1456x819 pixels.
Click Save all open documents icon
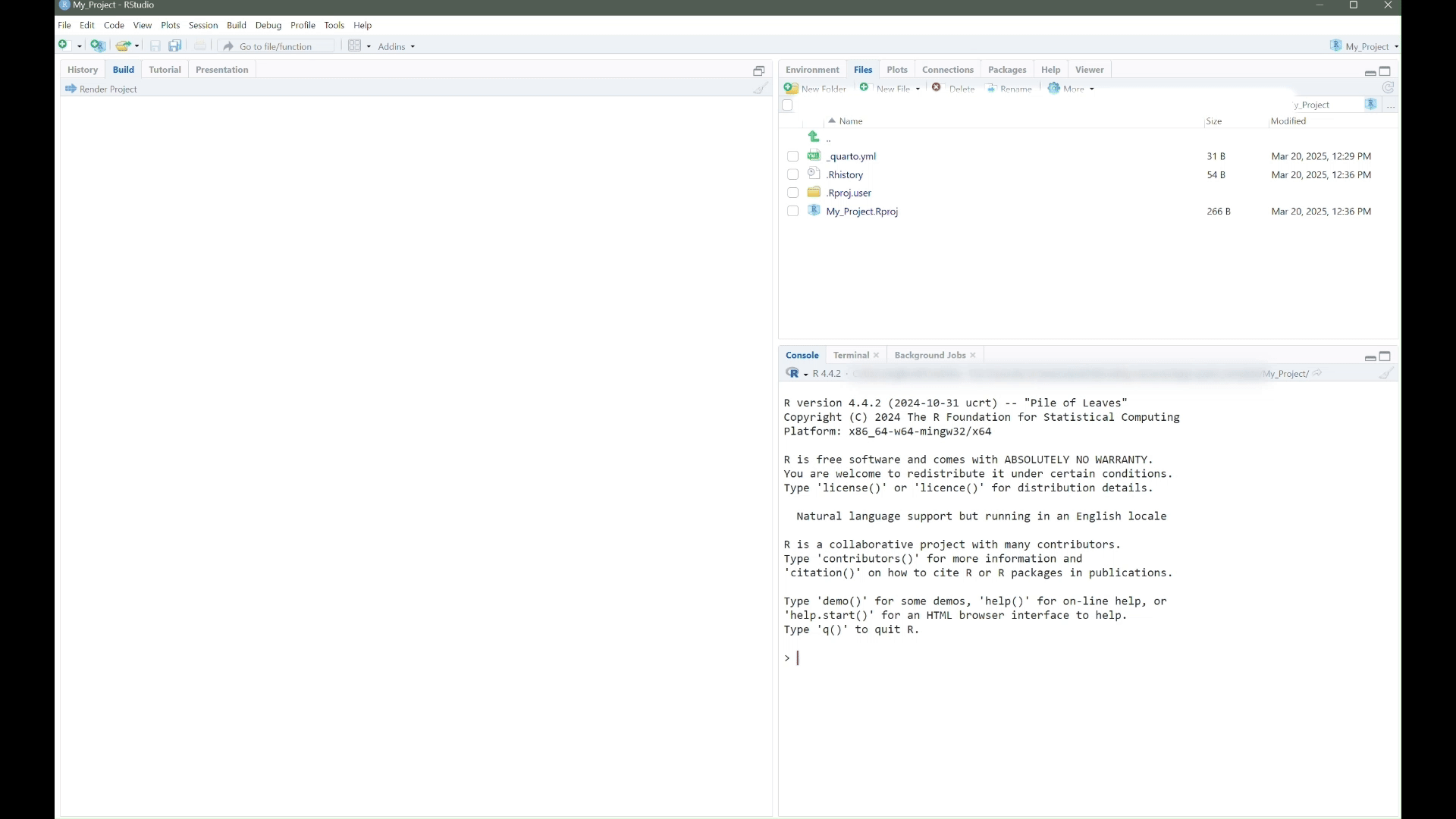[175, 46]
